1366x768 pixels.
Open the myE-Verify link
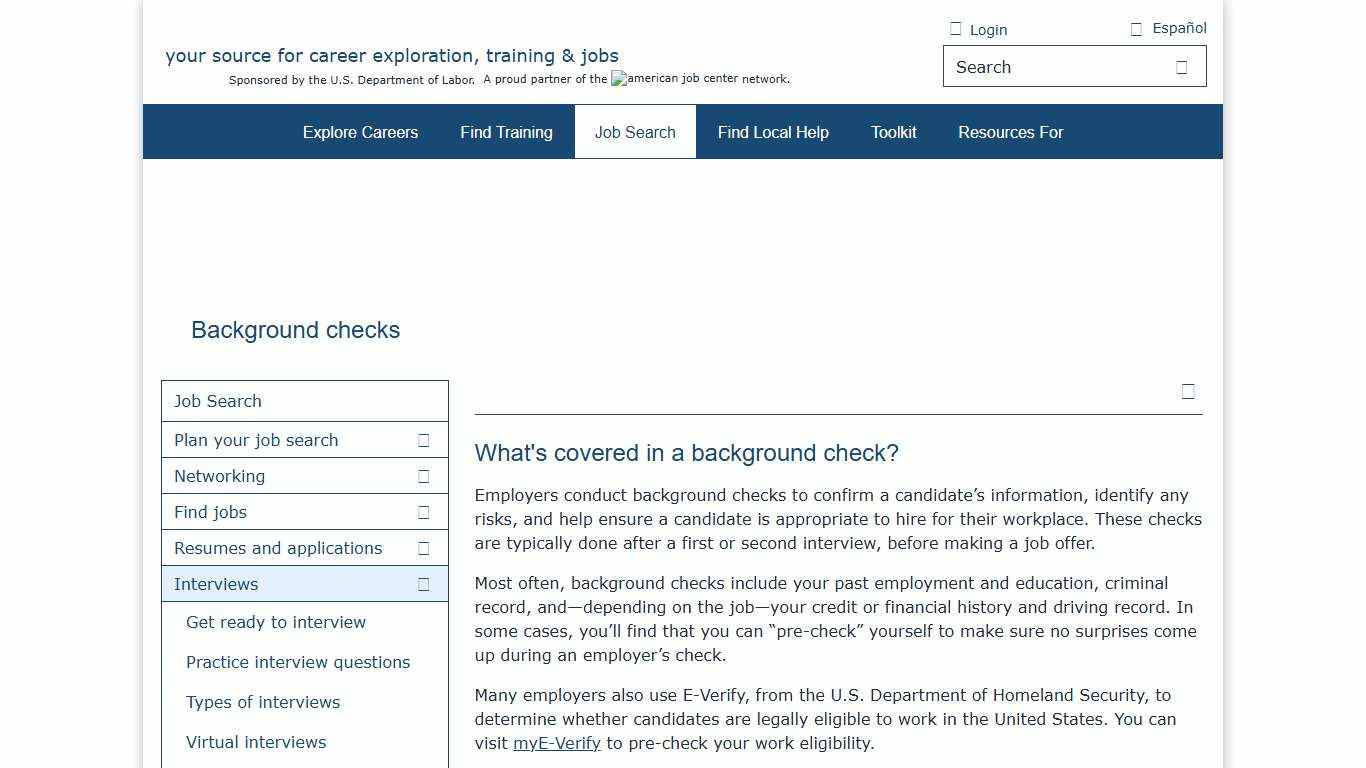(x=556, y=743)
